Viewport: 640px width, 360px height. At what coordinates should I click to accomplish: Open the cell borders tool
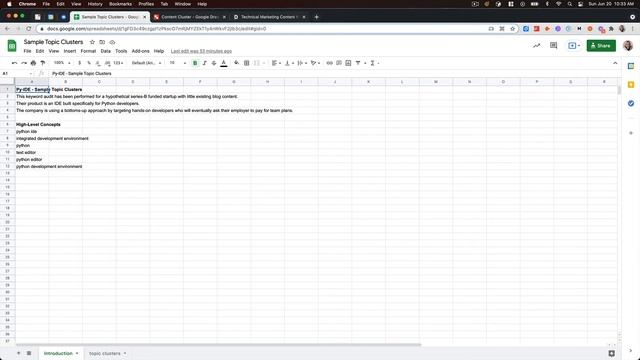(x=247, y=63)
